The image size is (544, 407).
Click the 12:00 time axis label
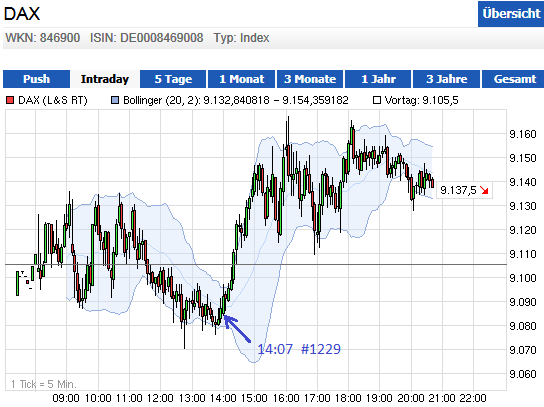[160, 398]
